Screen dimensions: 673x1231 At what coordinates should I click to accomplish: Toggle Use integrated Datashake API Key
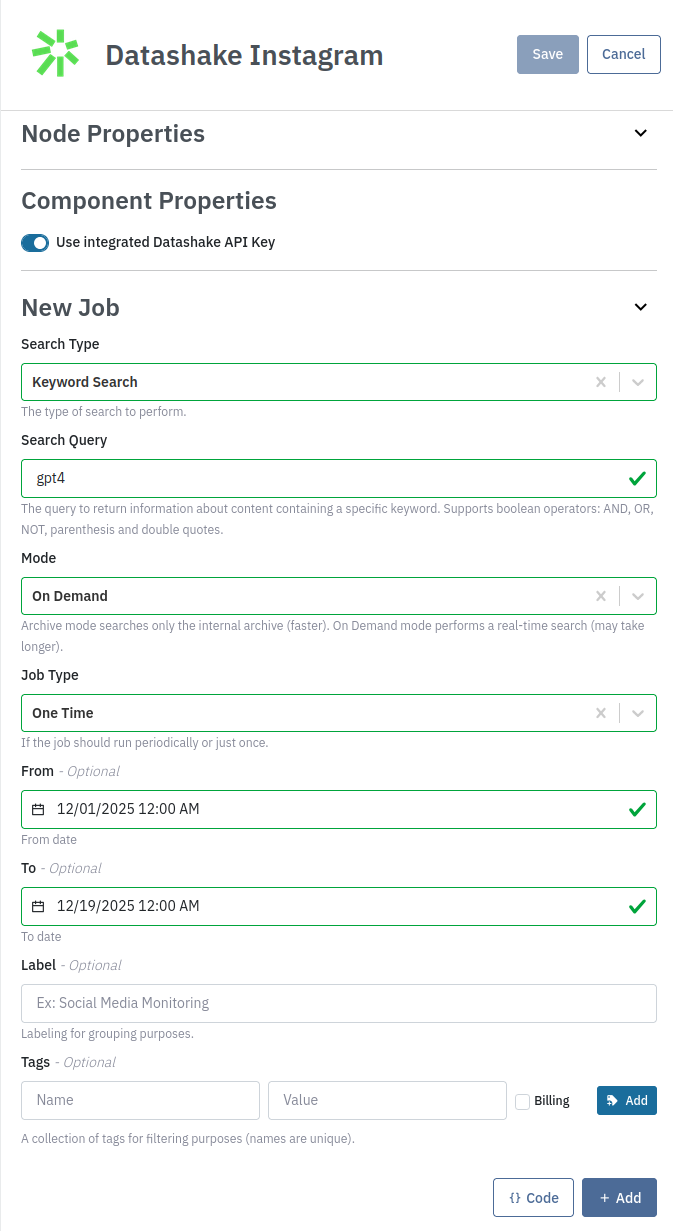click(x=35, y=242)
